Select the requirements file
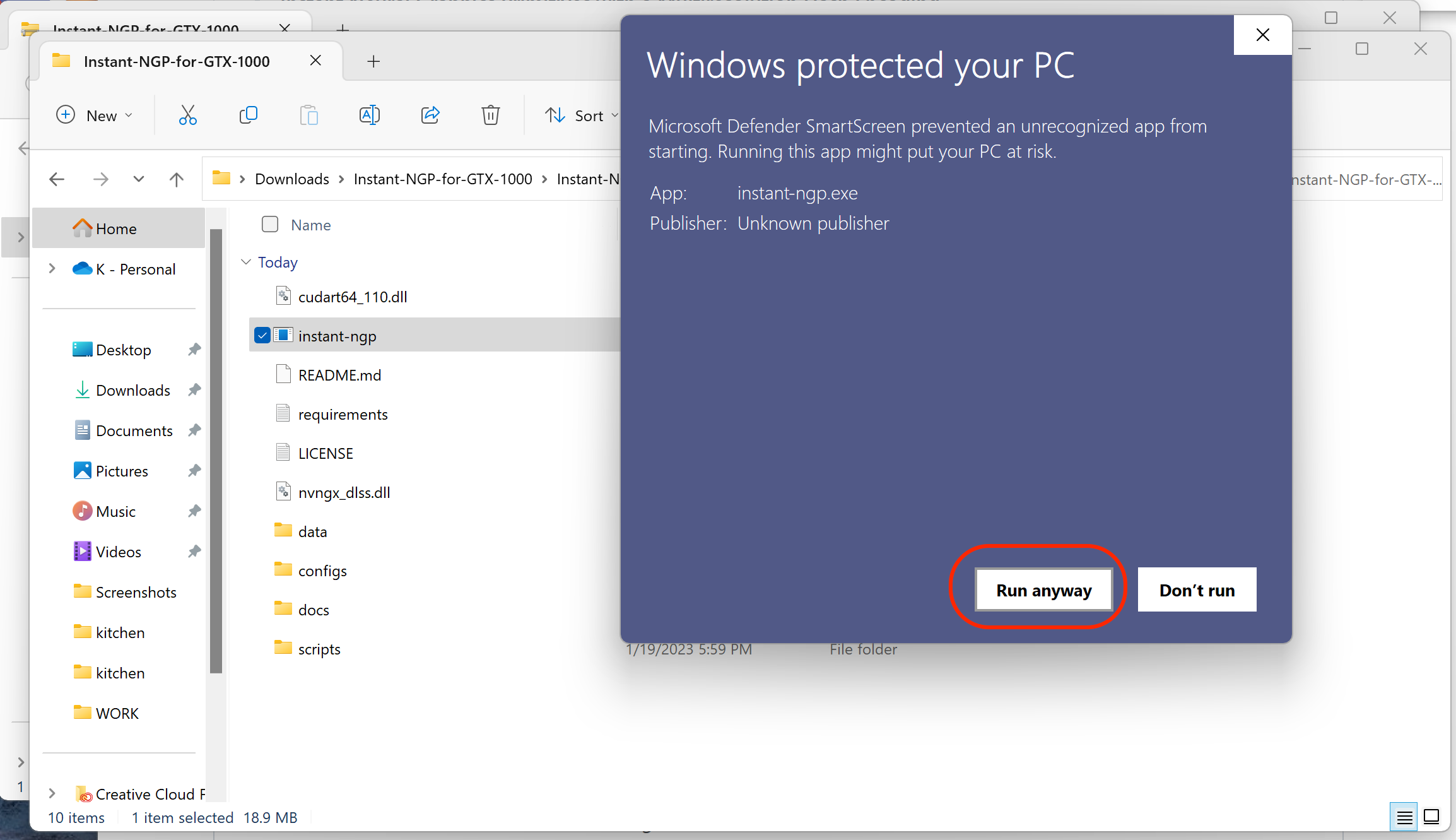Image resolution: width=1456 pixels, height=840 pixels. 343,414
